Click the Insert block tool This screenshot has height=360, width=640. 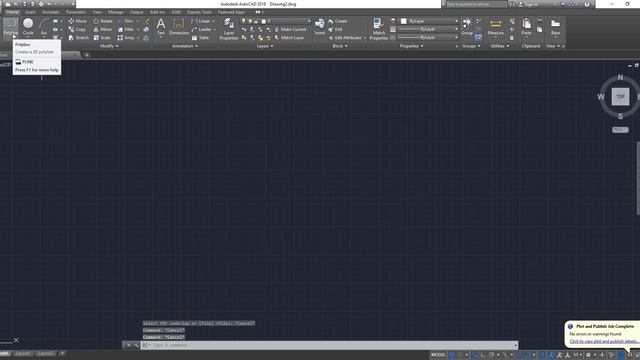[x=320, y=27]
